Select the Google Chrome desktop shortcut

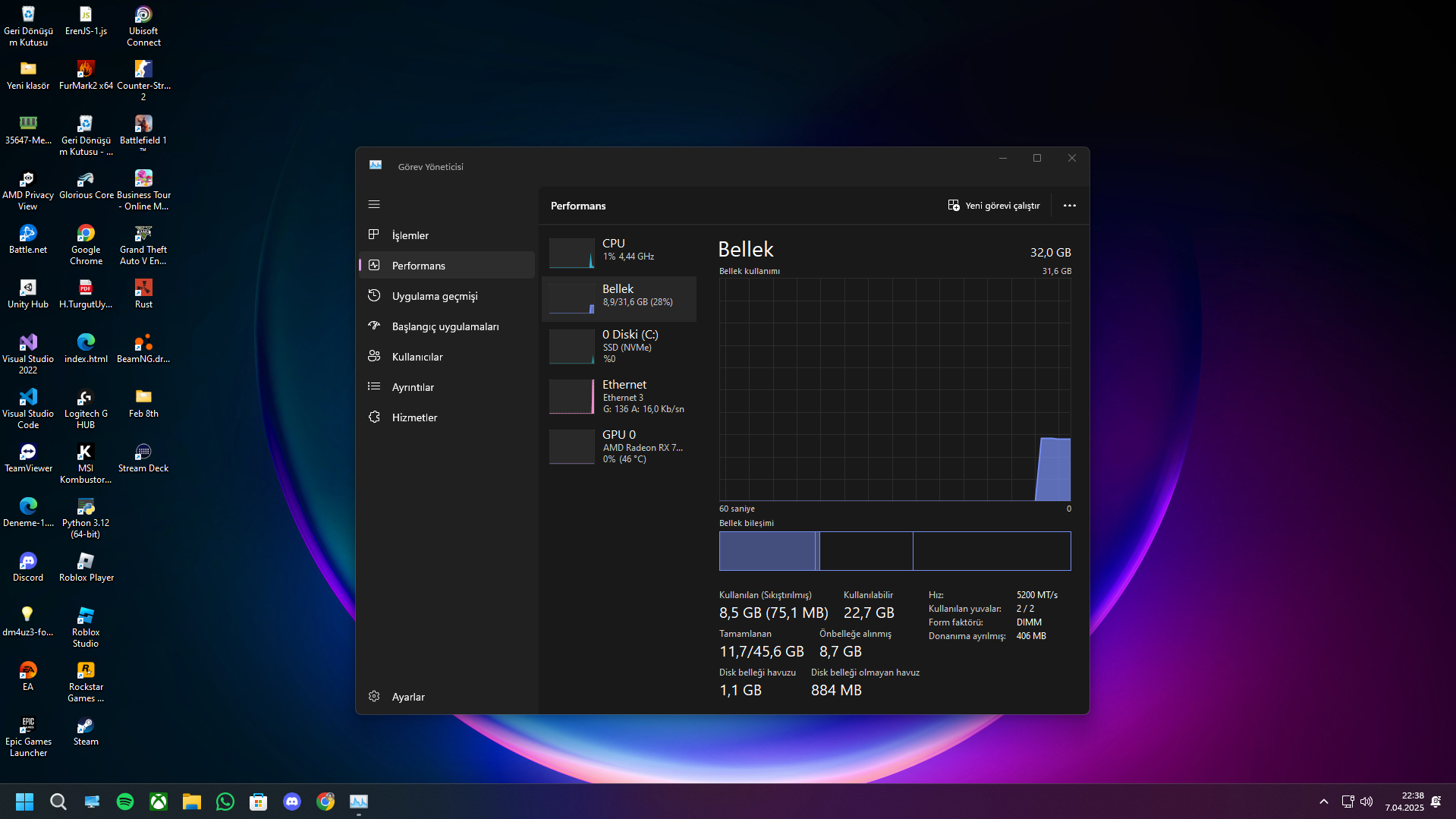[86, 244]
